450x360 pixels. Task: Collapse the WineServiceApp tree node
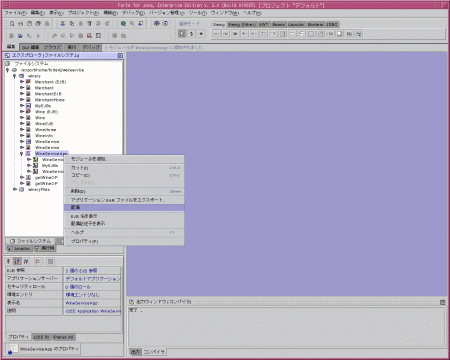pos(22,154)
